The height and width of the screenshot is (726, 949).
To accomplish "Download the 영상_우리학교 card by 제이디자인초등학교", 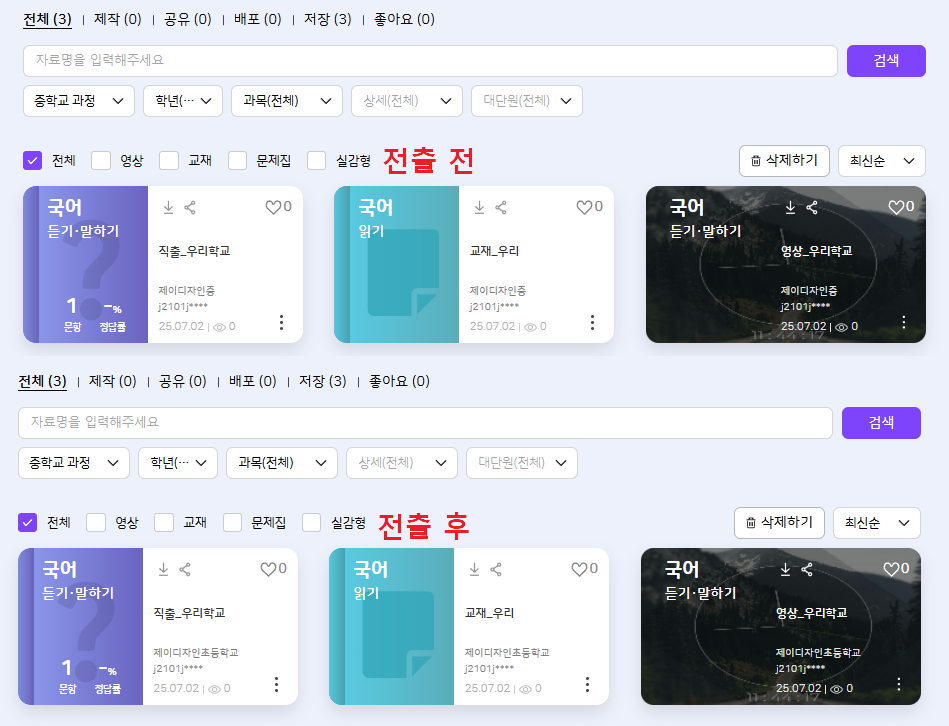I will [785, 570].
